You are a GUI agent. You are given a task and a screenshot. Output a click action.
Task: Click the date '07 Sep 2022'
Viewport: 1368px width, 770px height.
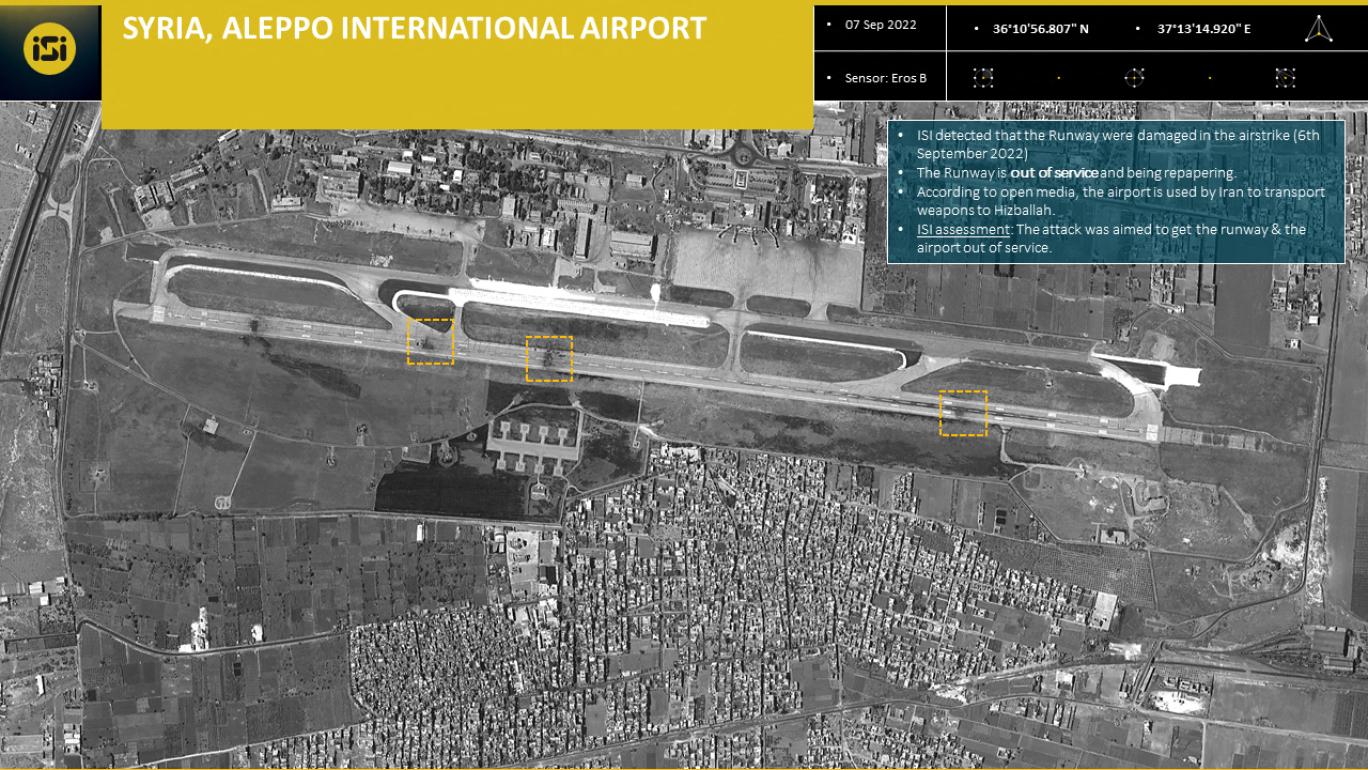(880, 25)
